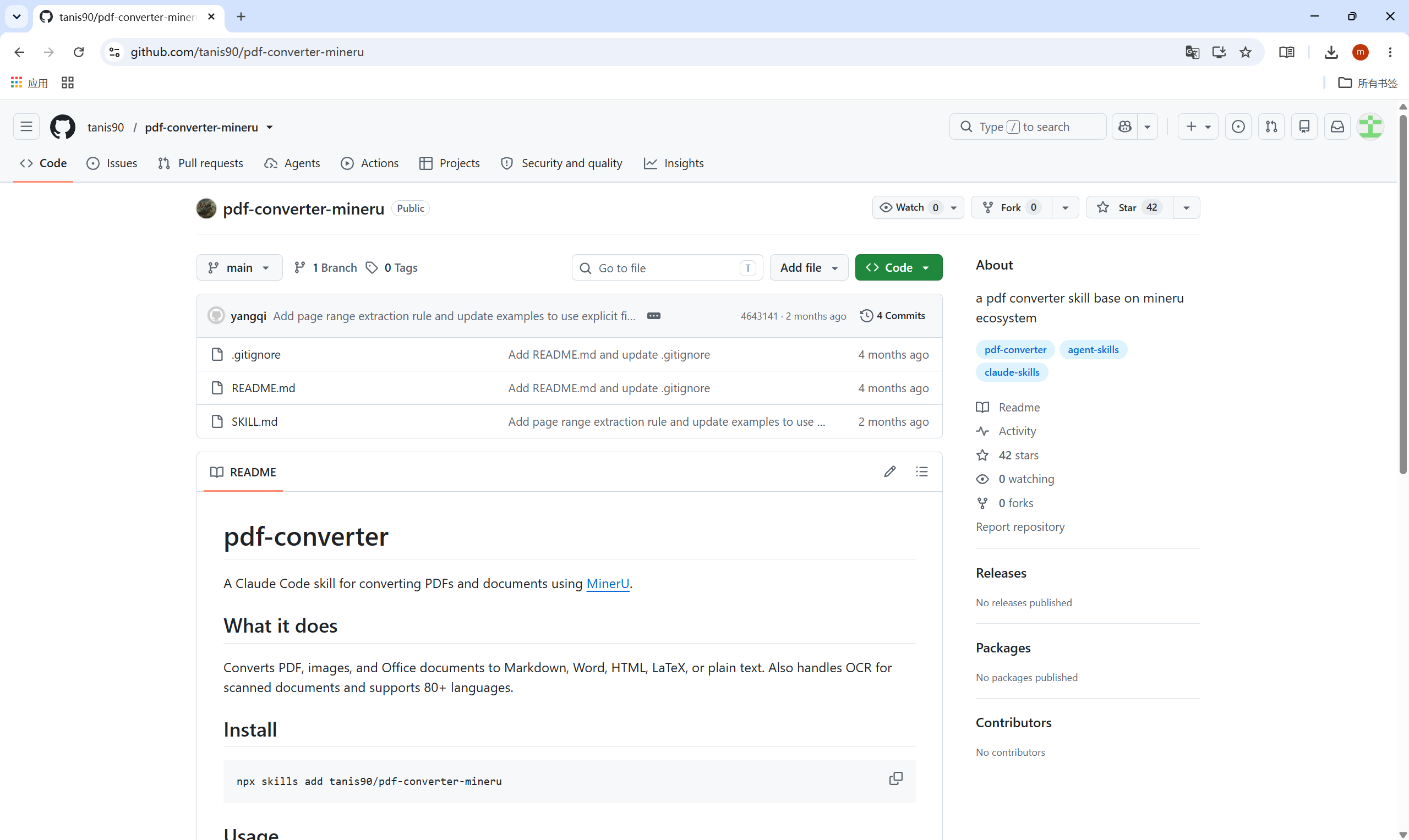Open Security and quality tab

click(x=562, y=163)
